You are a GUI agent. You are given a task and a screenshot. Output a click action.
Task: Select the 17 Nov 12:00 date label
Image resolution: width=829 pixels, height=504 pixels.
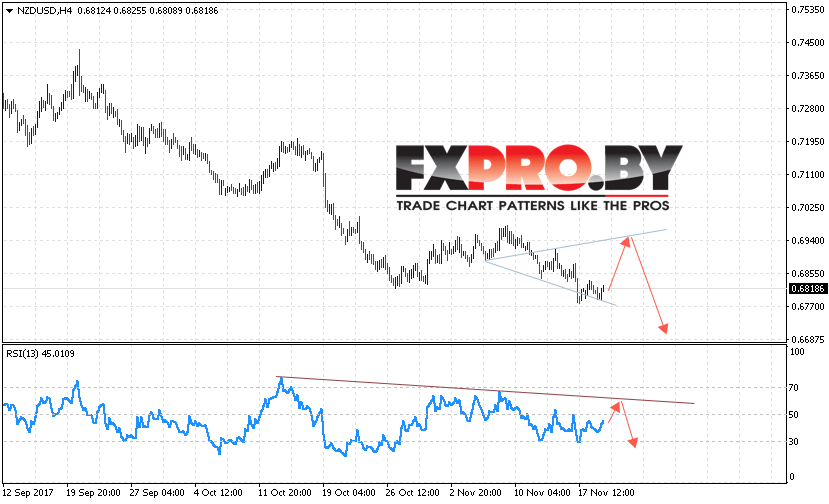[606, 493]
